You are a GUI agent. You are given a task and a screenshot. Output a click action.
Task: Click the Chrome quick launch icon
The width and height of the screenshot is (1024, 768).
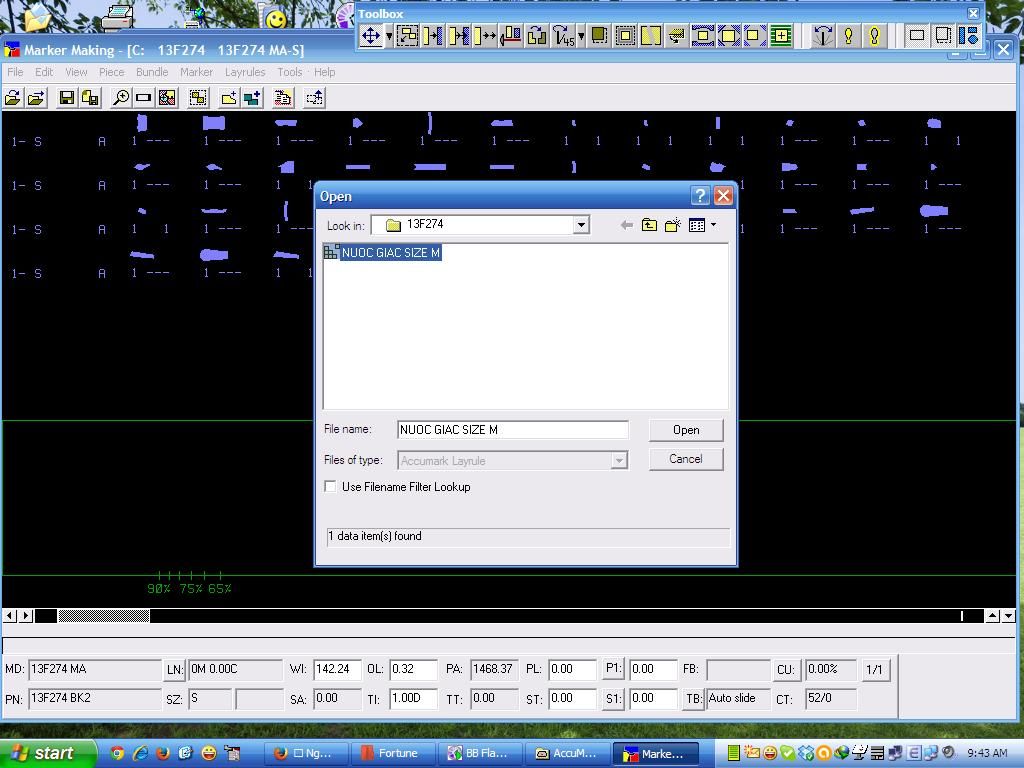pyautogui.click(x=117, y=754)
